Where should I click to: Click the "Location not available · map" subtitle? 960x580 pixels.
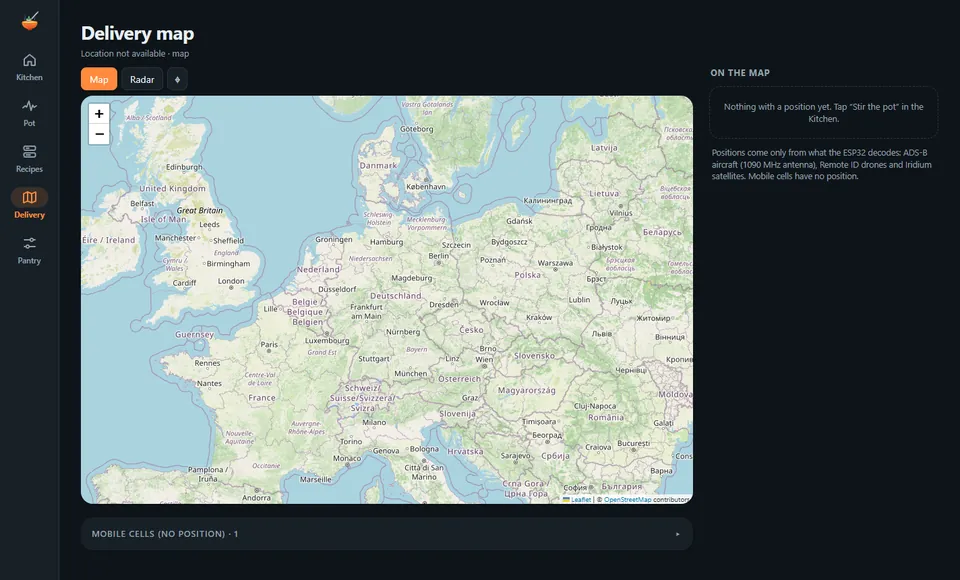[135, 53]
